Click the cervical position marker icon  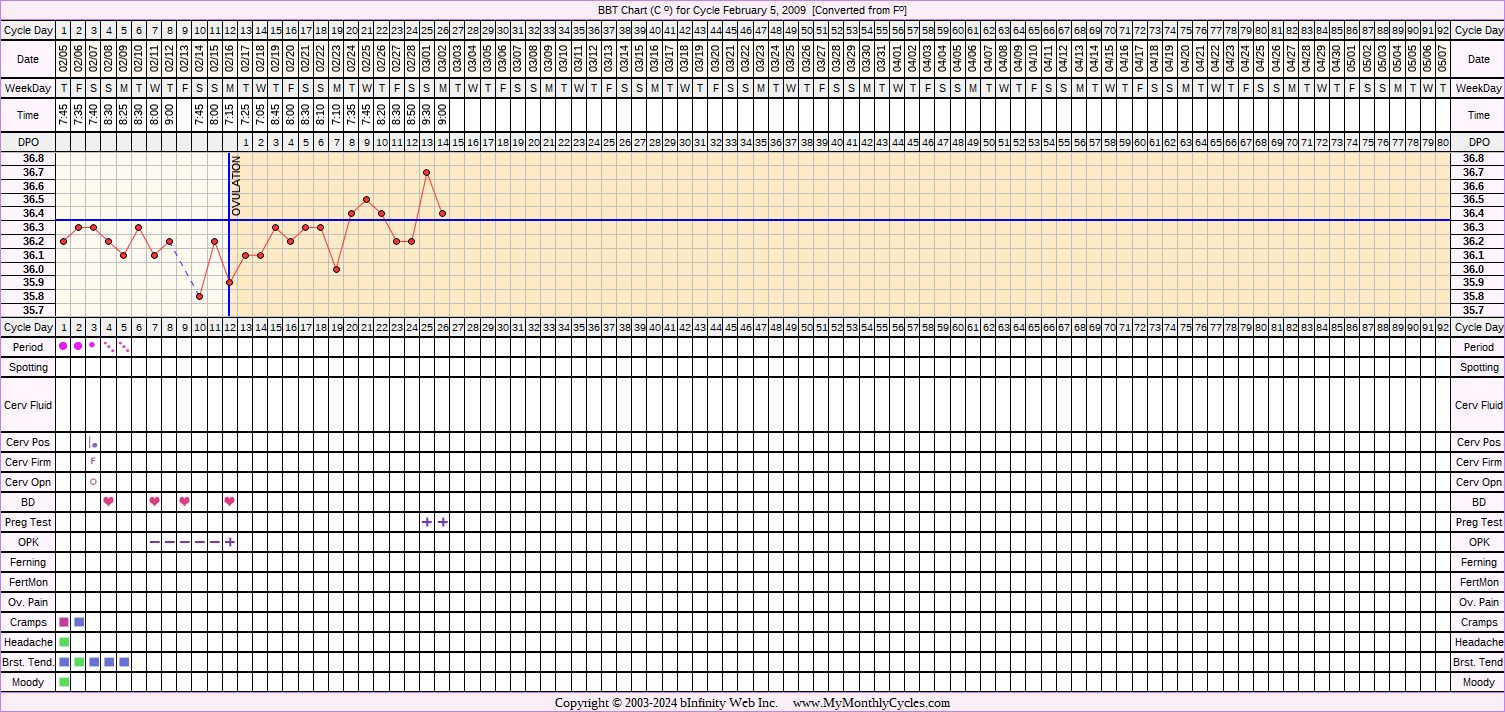(94, 443)
